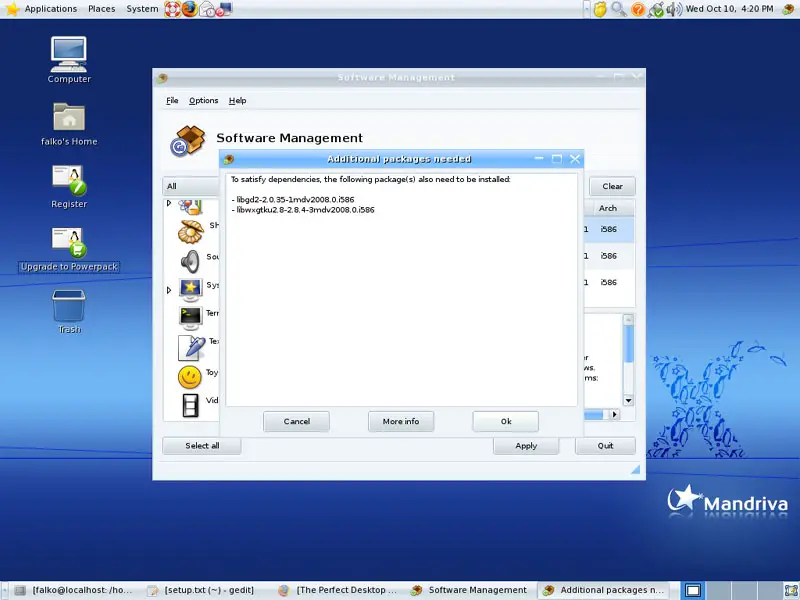
Task: Expand the System category tree arrow
Action: coord(169,290)
